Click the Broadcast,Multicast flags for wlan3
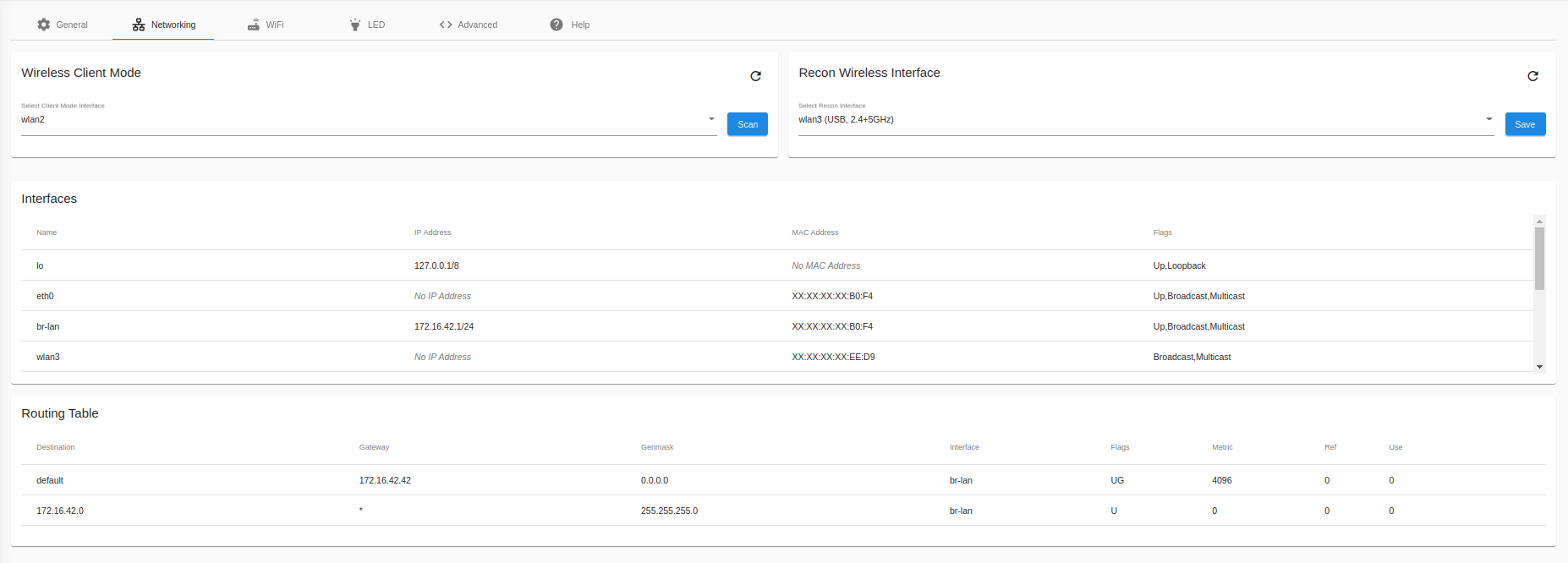The height and width of the screenshot is (563, 1568). click(1192, 357)
